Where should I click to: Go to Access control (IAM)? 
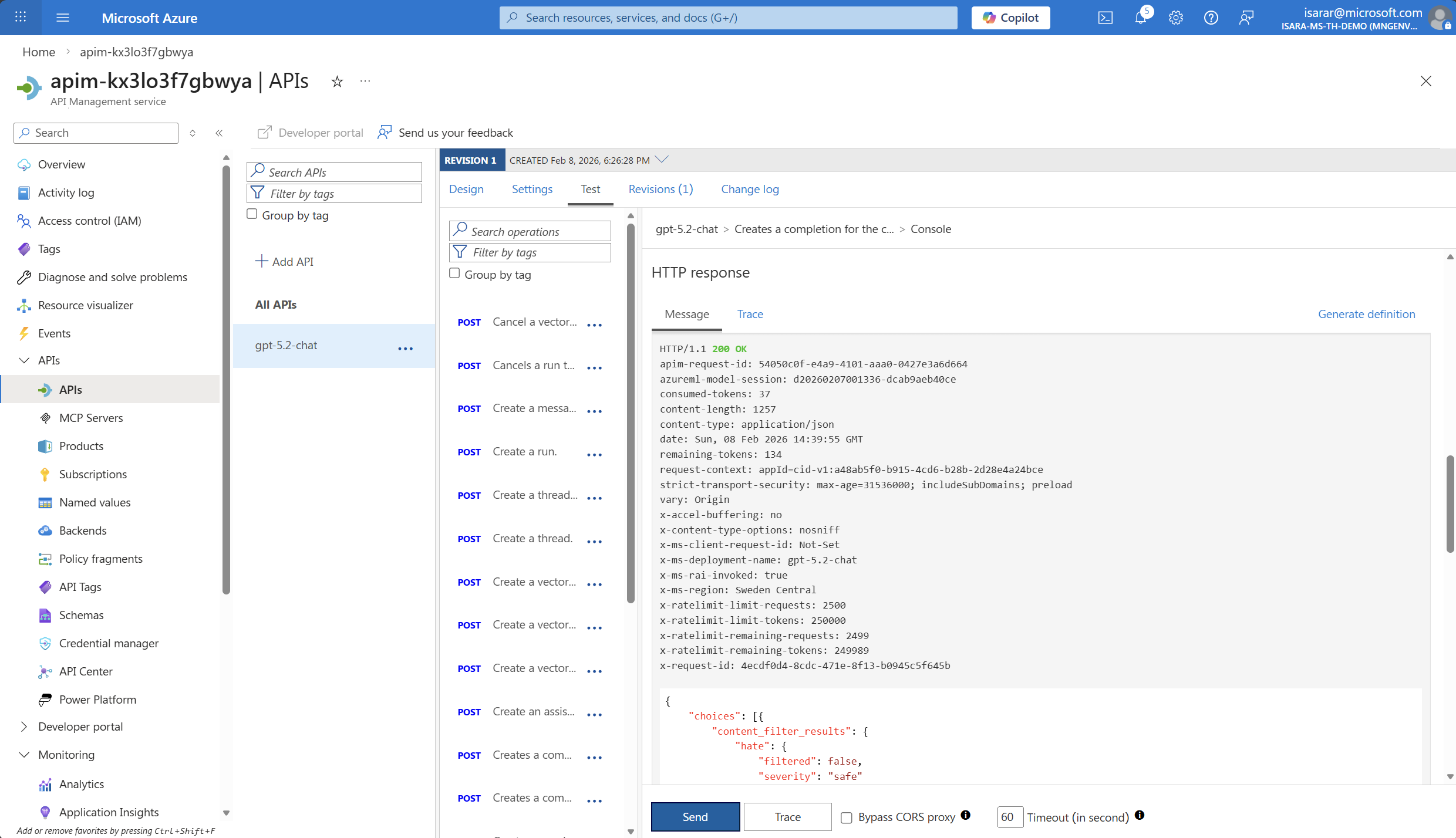(x=89, y=221)
